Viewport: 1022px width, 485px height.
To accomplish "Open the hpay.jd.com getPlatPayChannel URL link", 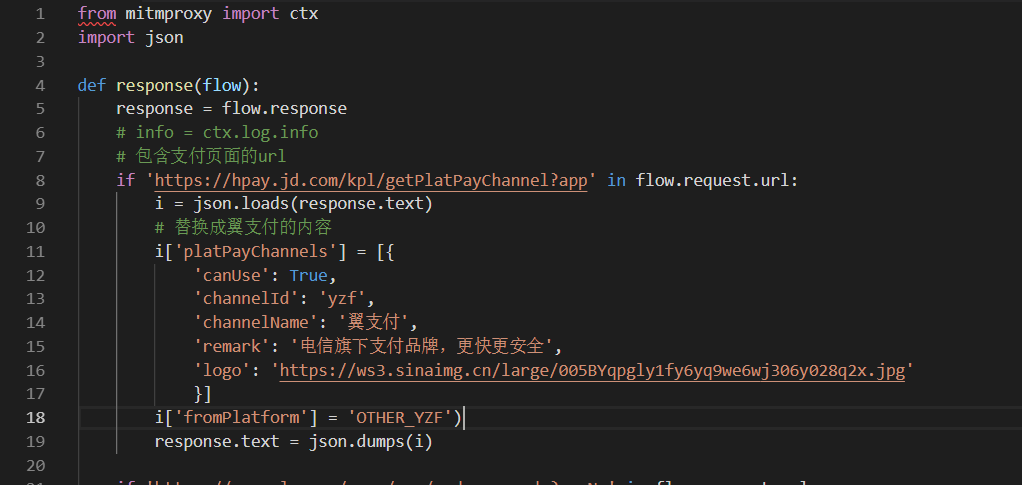I will click(372, 181).
